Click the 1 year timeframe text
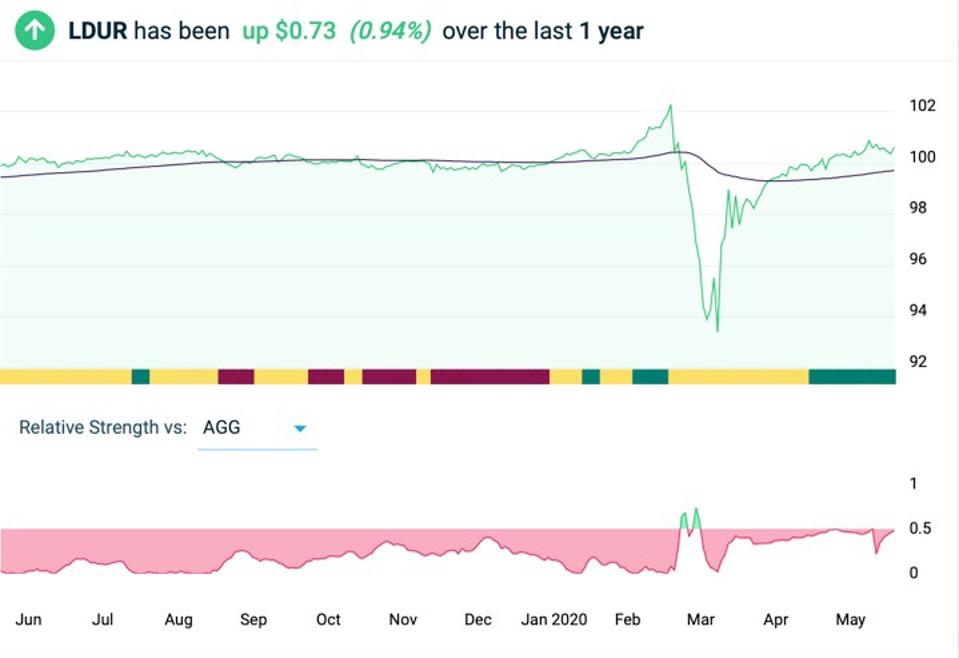The height and width of the screenshot is (658, 959). (611, 31)
